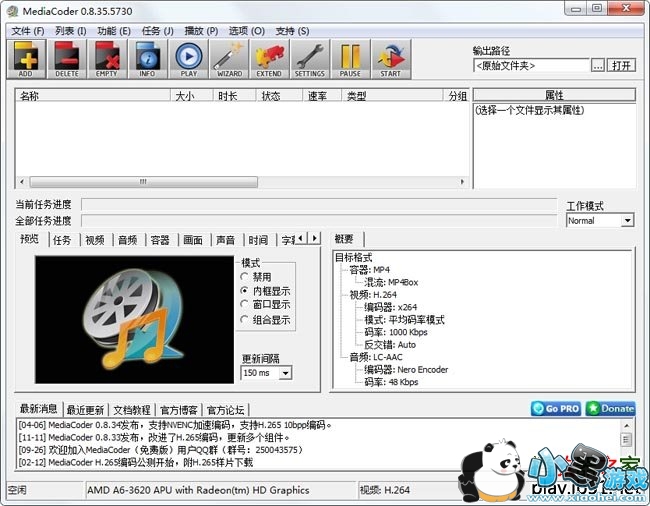The width and height of the screenshot is (650, 506).
Task: Switch to the 时间 tab
Action: [258, 240]
